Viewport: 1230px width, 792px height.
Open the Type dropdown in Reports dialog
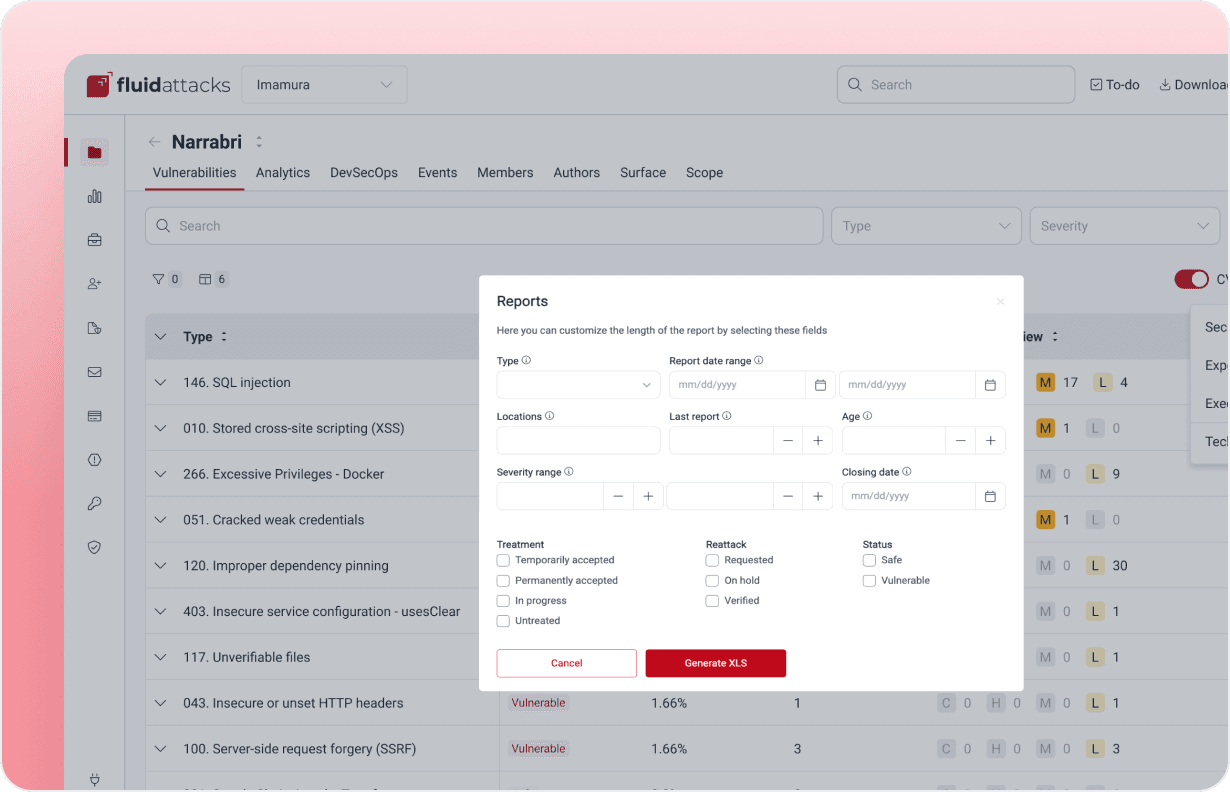pyautogui.click(x=578, y=385)
